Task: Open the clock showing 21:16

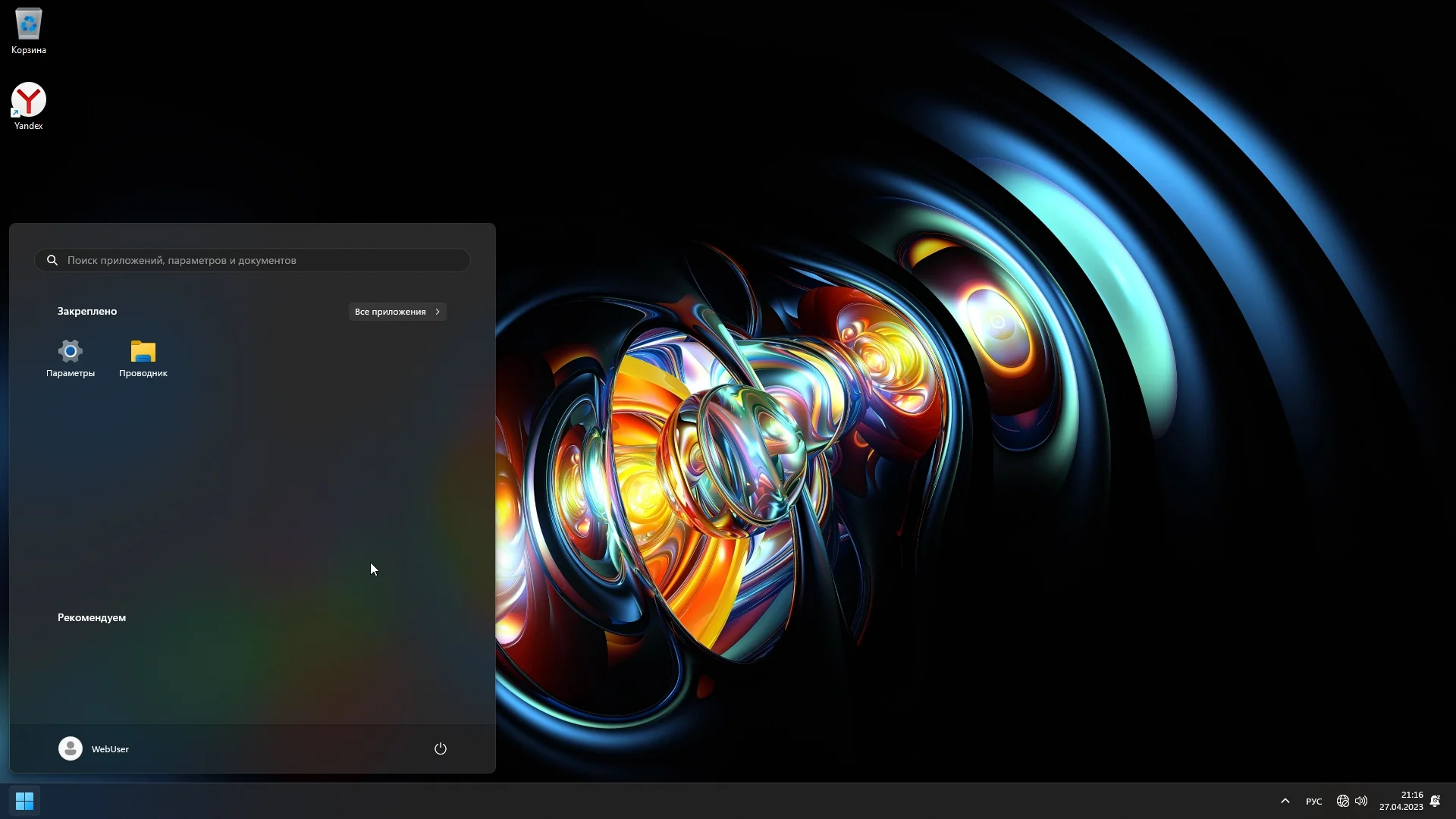Action: [1411, 795]
